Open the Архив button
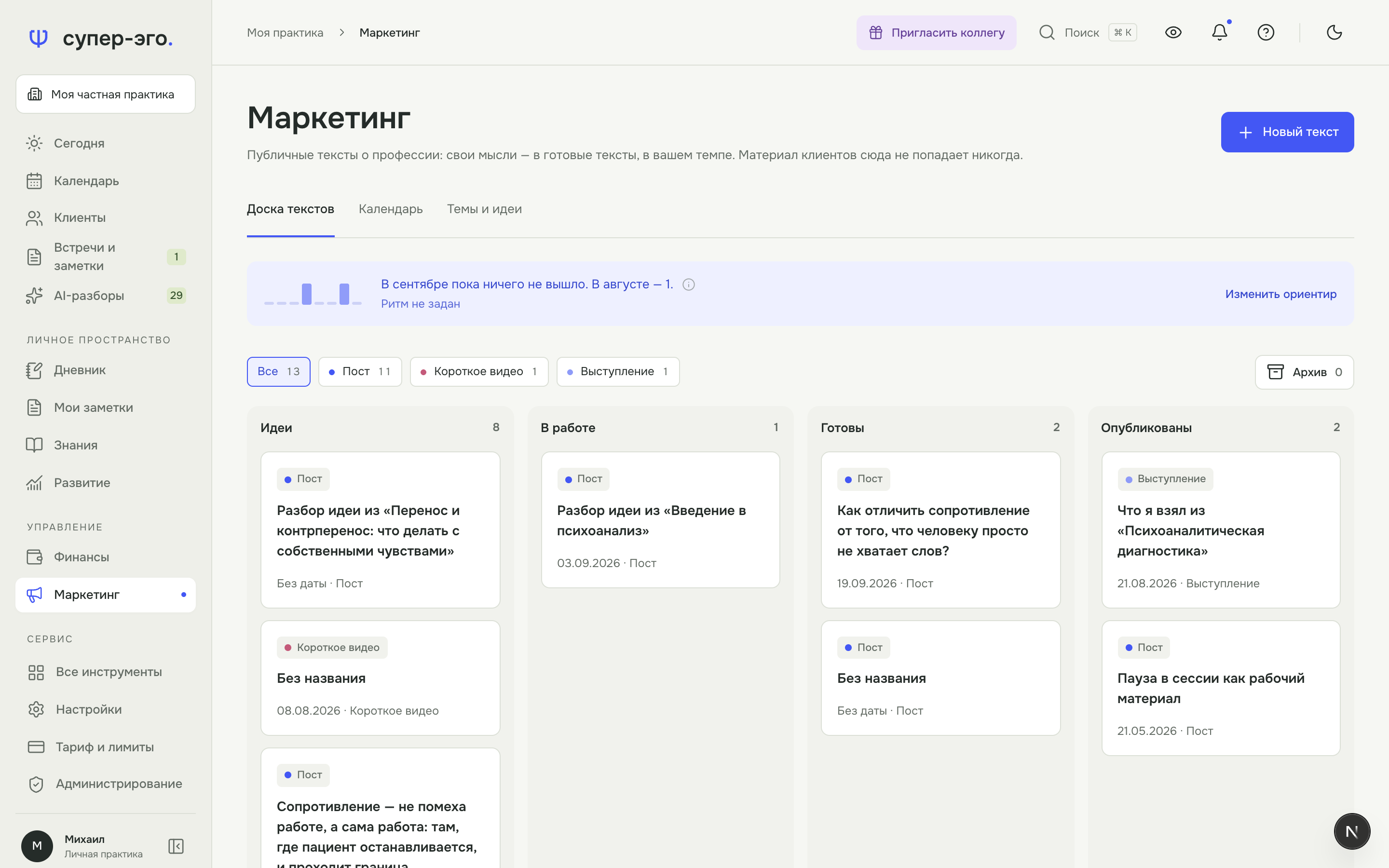Screen dimensions: 1389x868 click(x=1304, y=372)
